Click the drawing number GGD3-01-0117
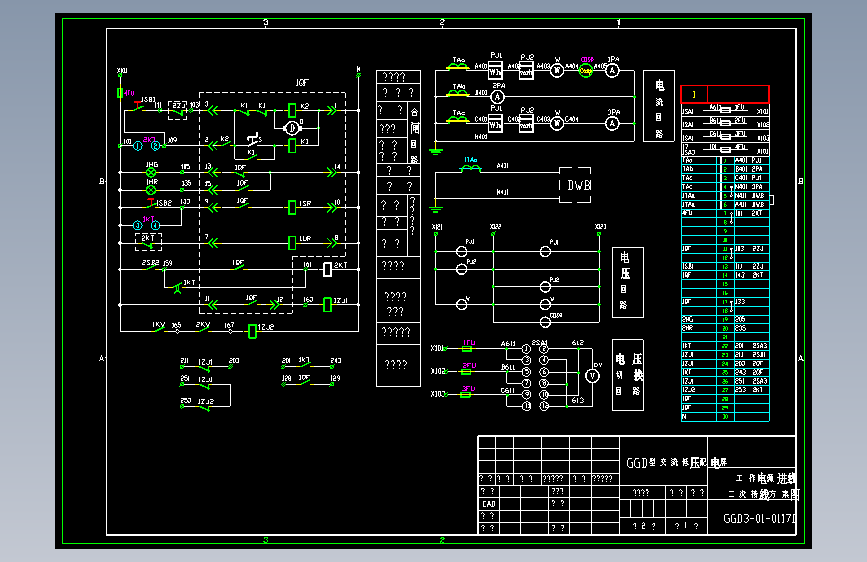 tap(759, 519)
